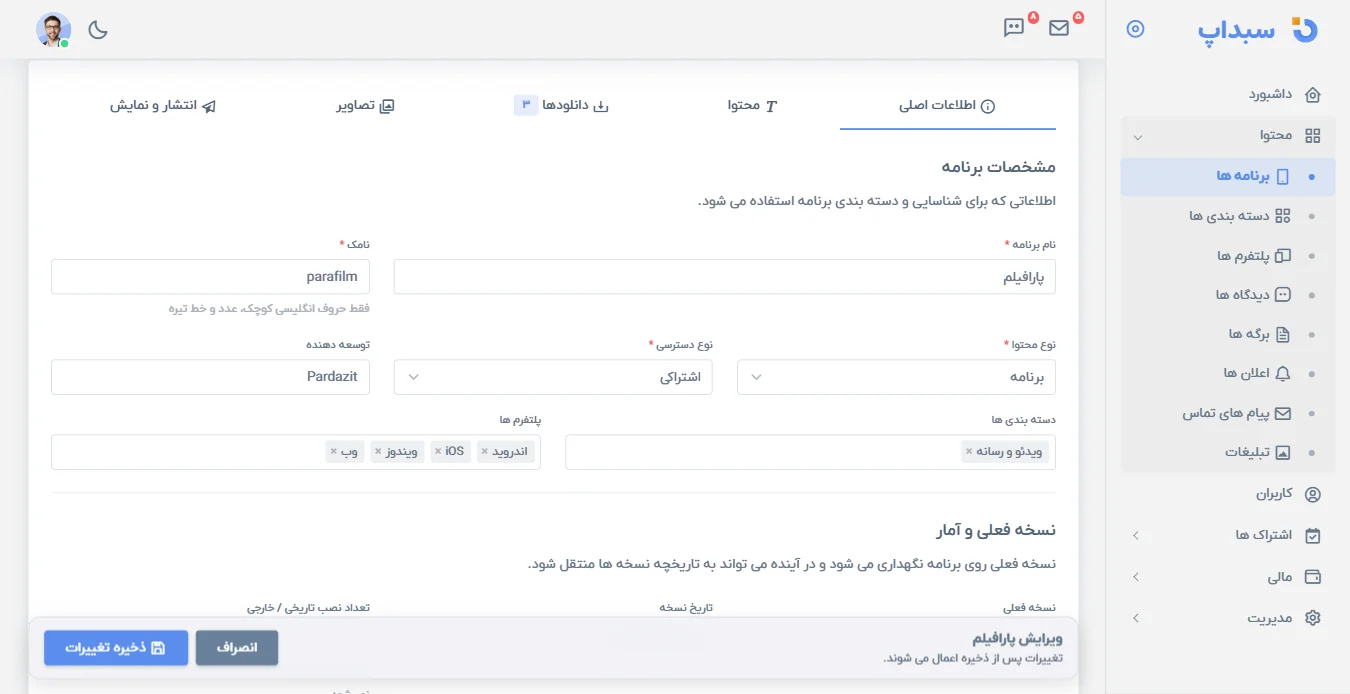
Task: Open دیدگاه ها in the sidebar
Action: (x=1228, y=295)
